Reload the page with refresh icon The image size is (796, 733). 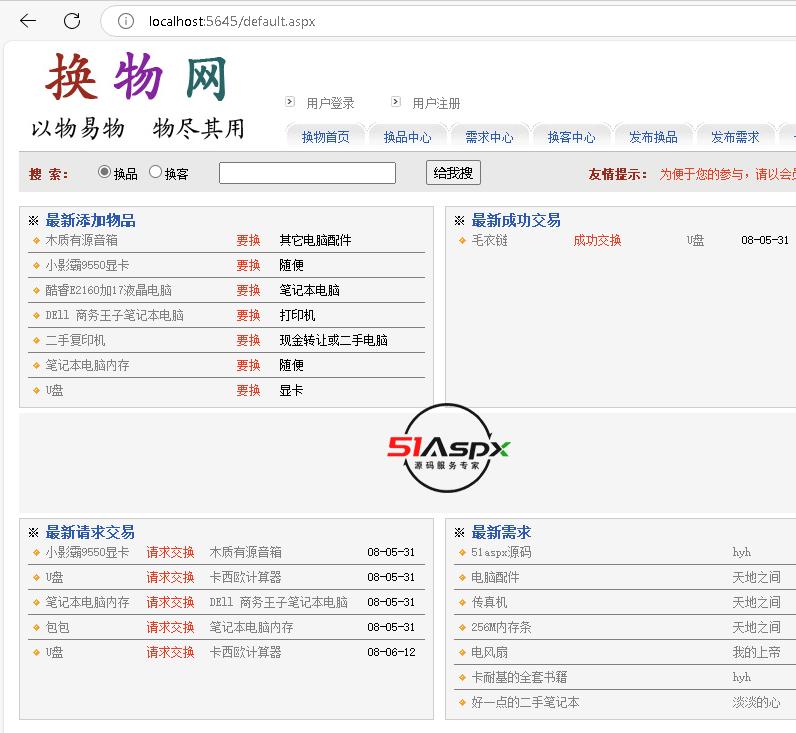coord(72,21)
